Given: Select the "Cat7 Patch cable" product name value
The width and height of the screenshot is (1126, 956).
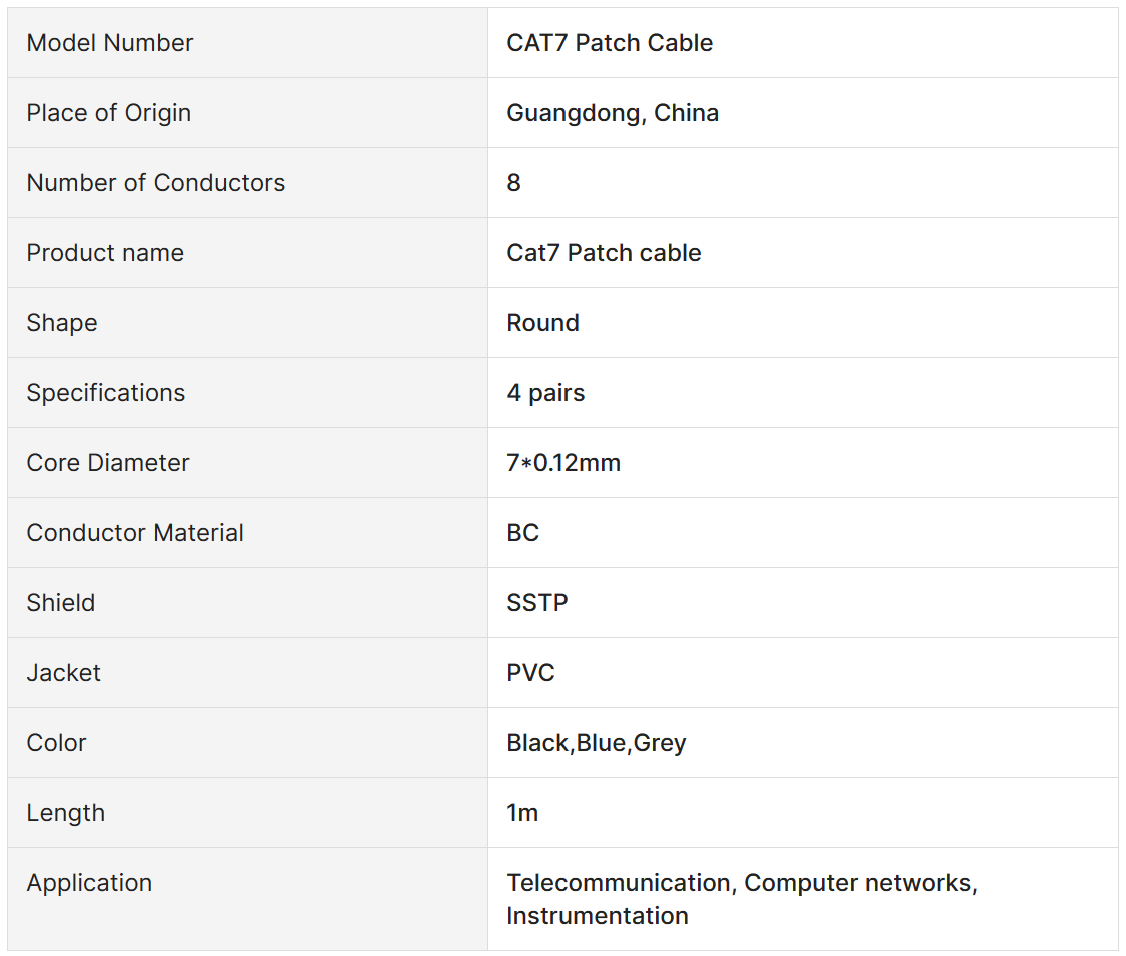Looking at the screenshot, I should [603, 253].
